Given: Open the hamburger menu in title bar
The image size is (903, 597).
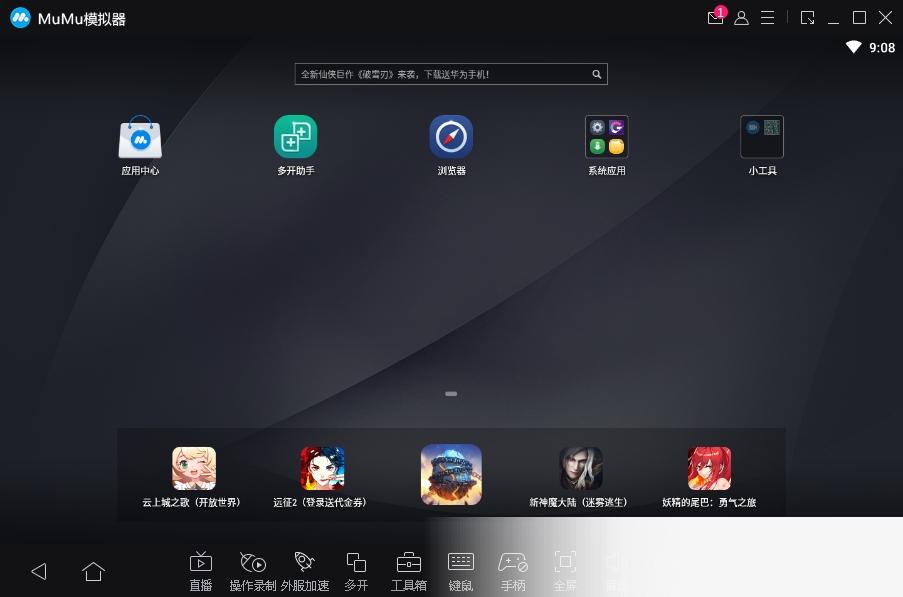Looking at the screenshot, I should pyautogui.click(x=768, y=18).
